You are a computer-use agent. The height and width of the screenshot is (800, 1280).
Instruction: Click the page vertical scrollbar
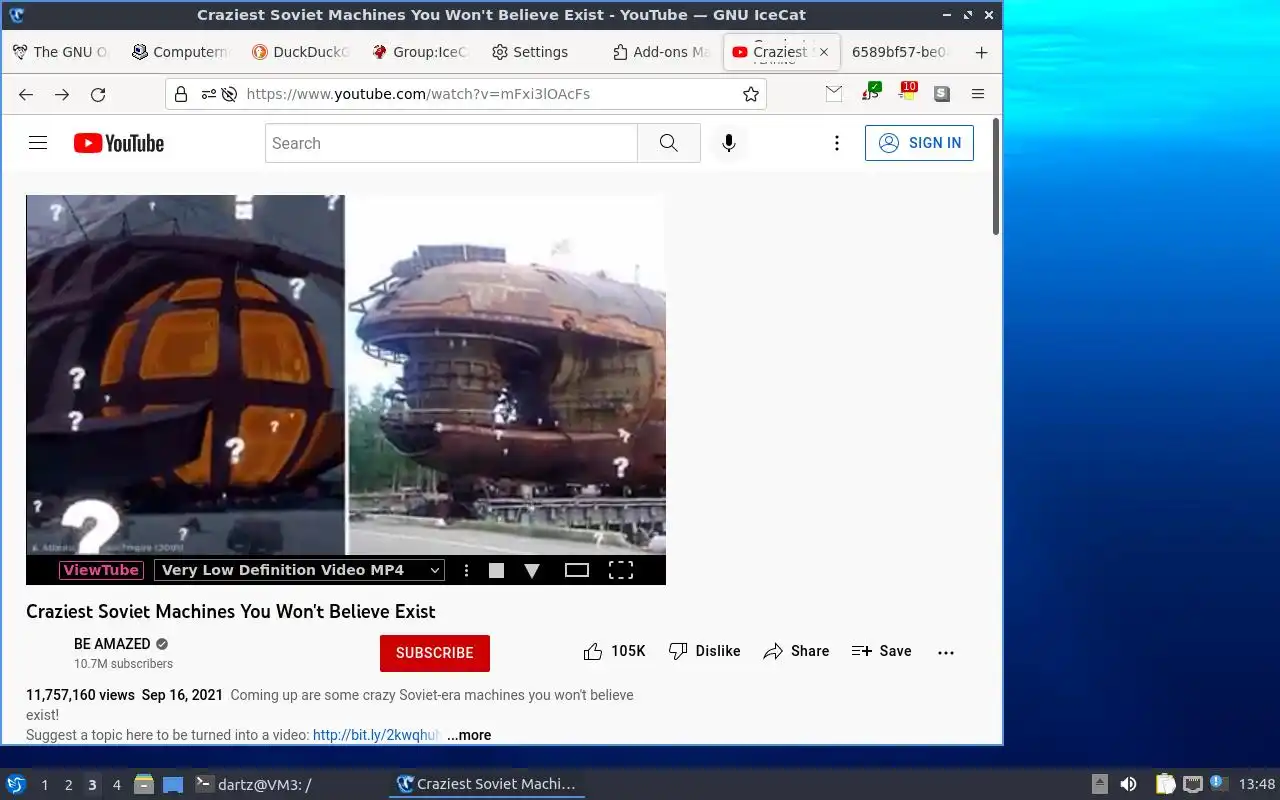tap(996, 177)
